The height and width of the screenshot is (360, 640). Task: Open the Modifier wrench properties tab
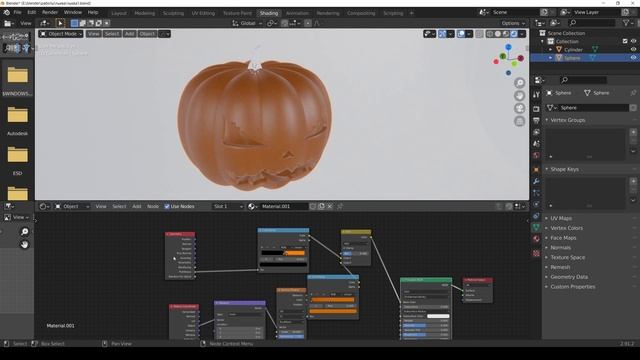(x=536, y=181)
